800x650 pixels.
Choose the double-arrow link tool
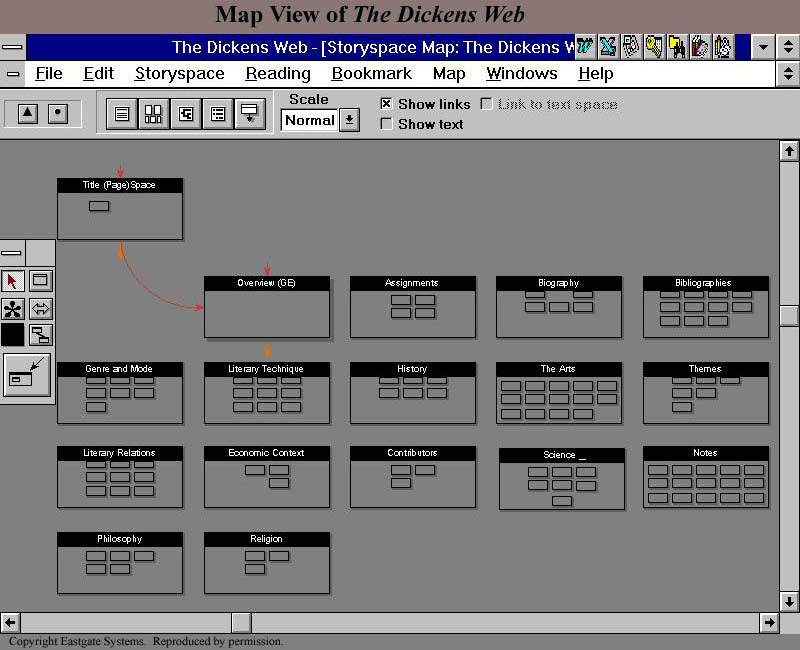40,309
